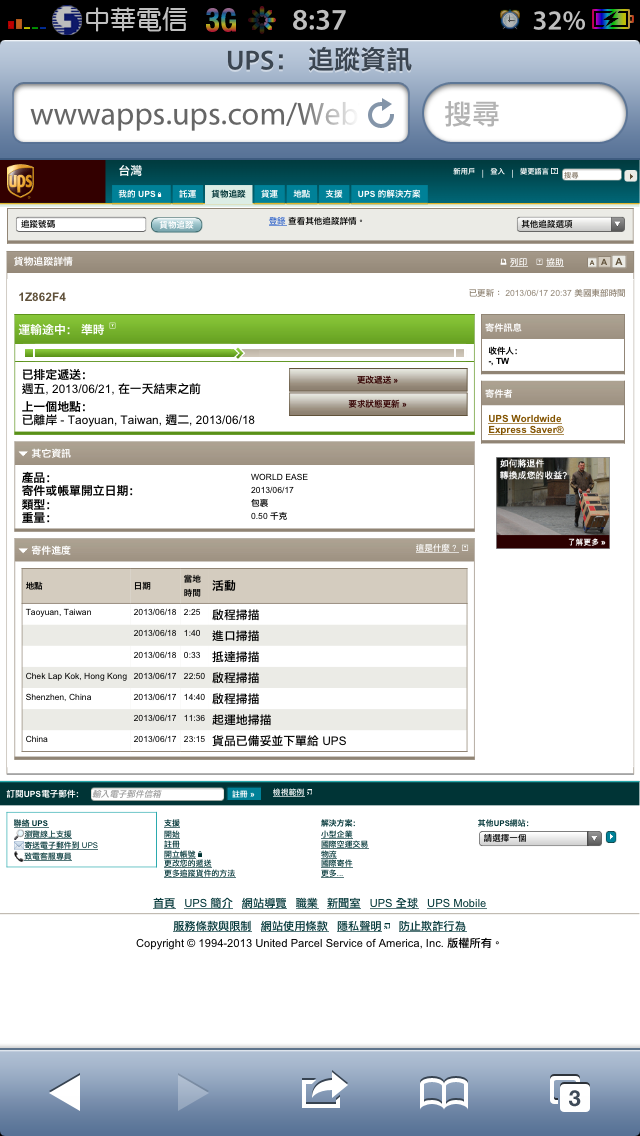Open the 支援 tab
This screenshot has height=1136, width=640.
pyautogui.click(x=333, y=194)
